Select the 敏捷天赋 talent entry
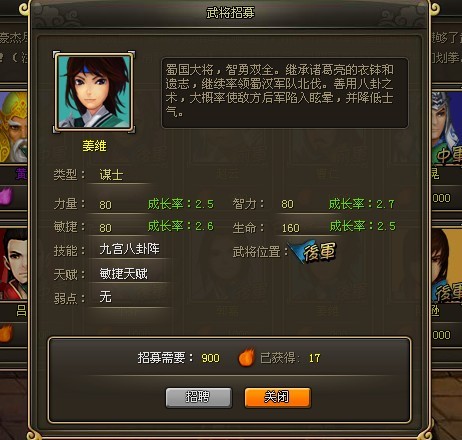This screenshot has width=462, height=440. pos(123,274)
